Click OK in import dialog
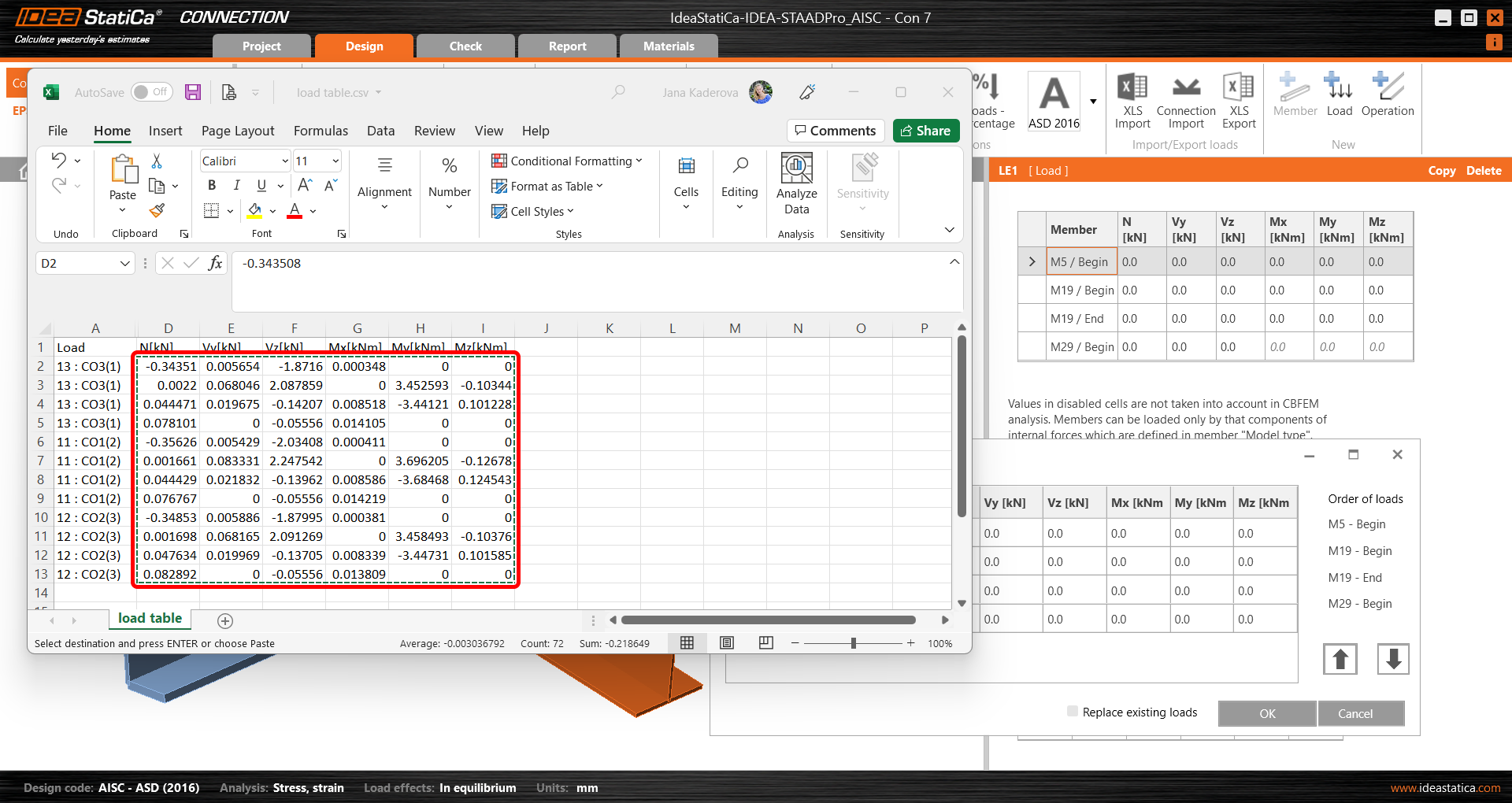This screenshot has height=803, width=1512. (1266, 713)
